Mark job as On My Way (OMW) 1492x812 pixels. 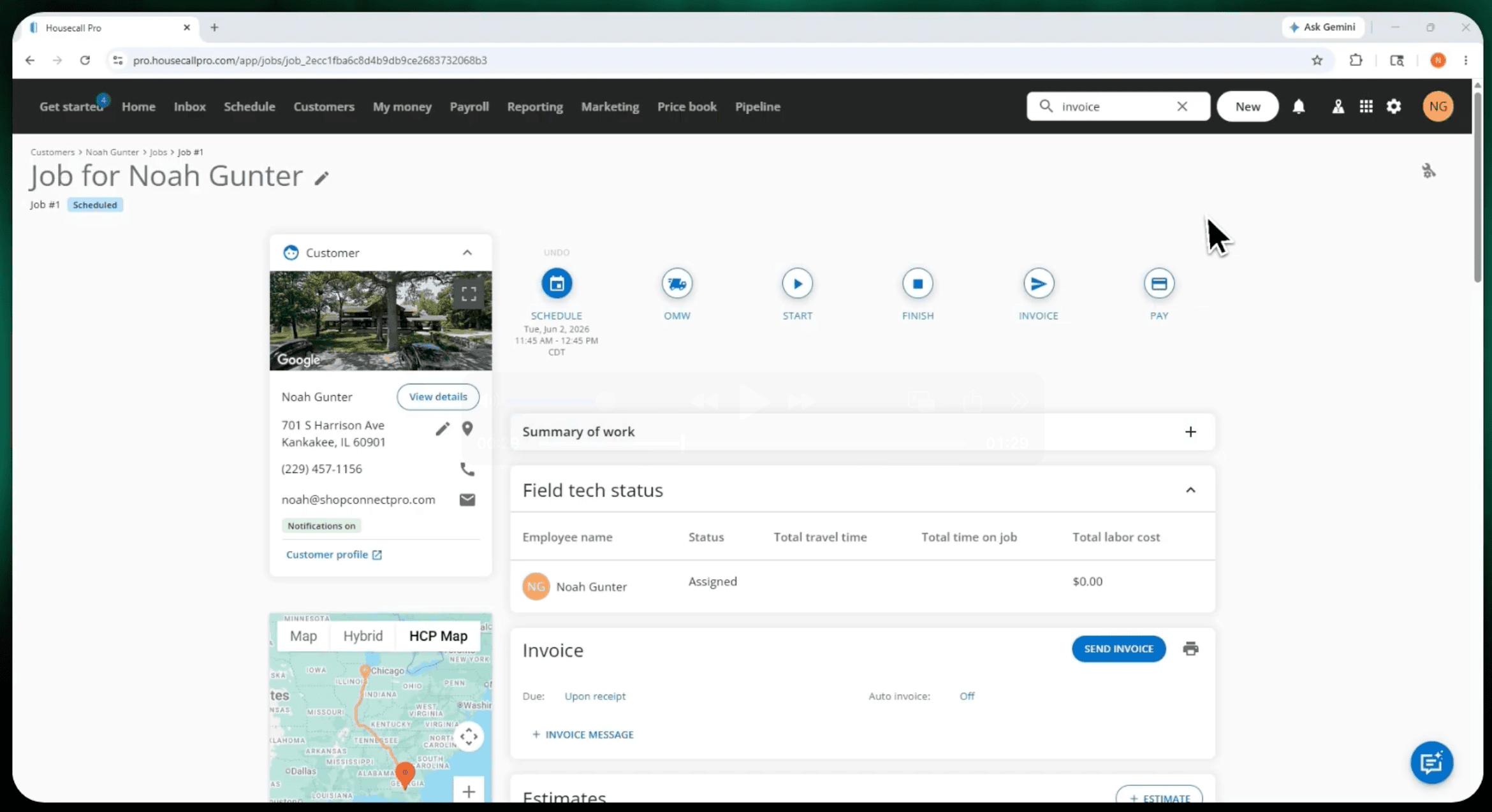click(677, 284)
